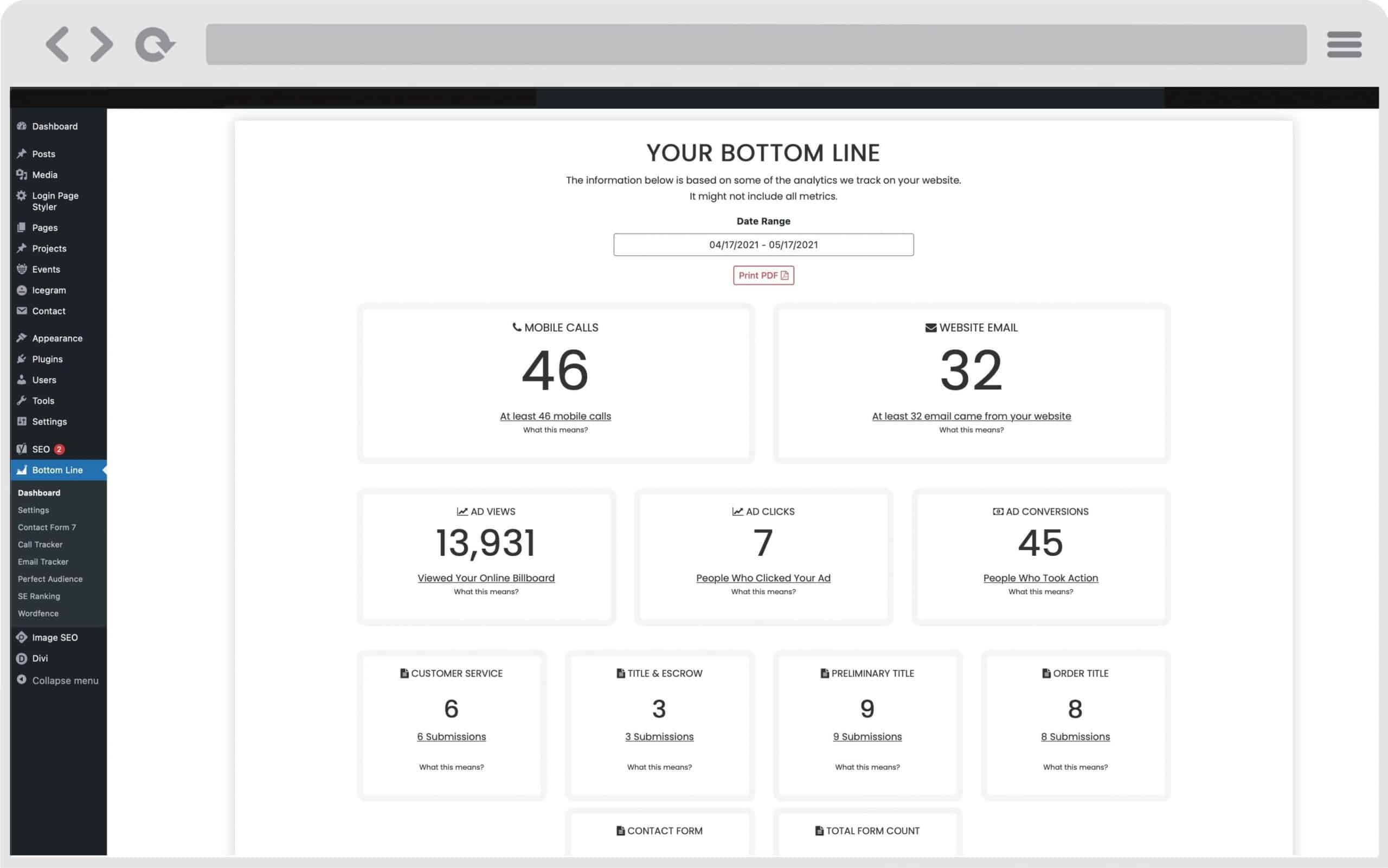Open the browser hamburger menu
Image resolution: width=1388 pixels, height=868 pixels.
coord(1344,44)
